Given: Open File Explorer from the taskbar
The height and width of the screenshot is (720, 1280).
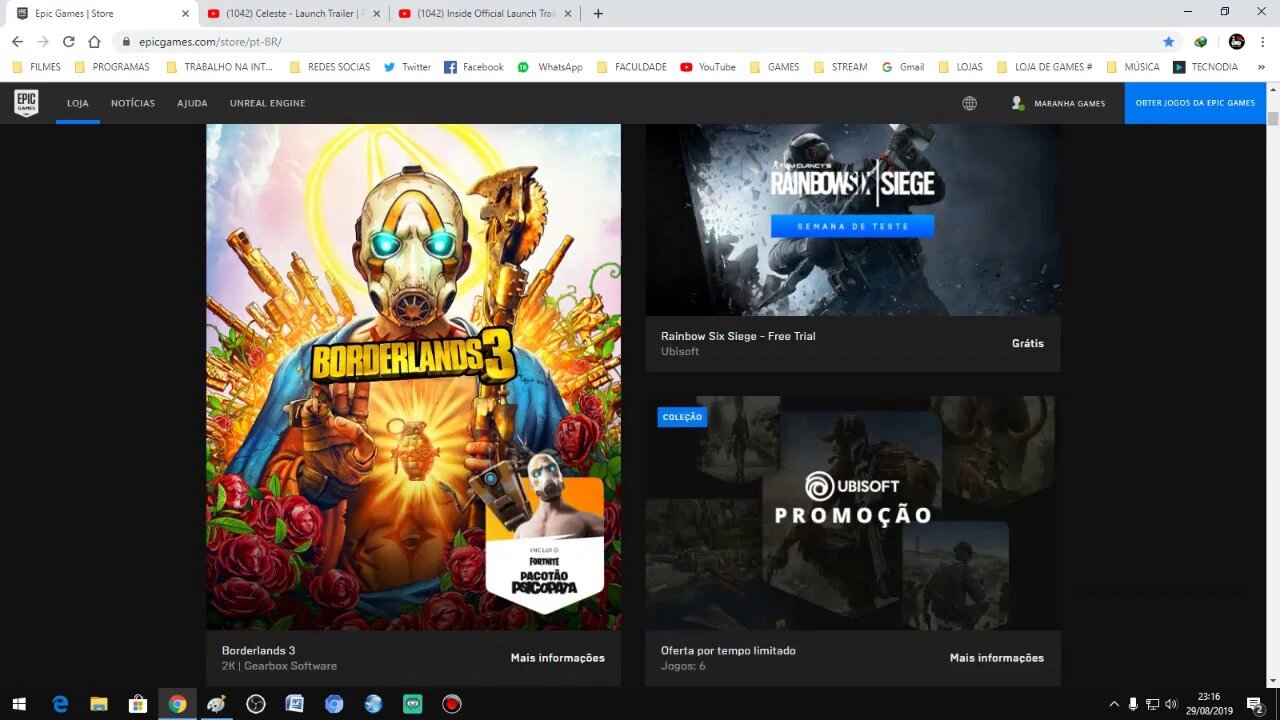Looking at the screenshot, I should click(99, 704).
